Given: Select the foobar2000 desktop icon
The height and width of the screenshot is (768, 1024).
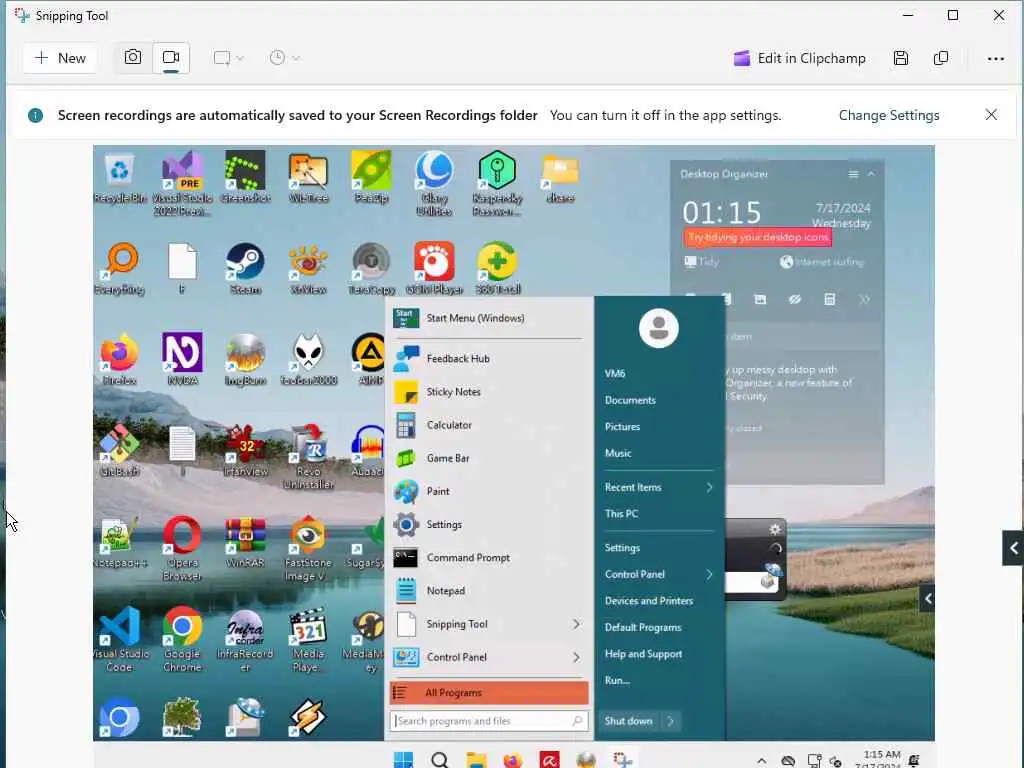Looking at the screenshot, I should pos(308,358).
